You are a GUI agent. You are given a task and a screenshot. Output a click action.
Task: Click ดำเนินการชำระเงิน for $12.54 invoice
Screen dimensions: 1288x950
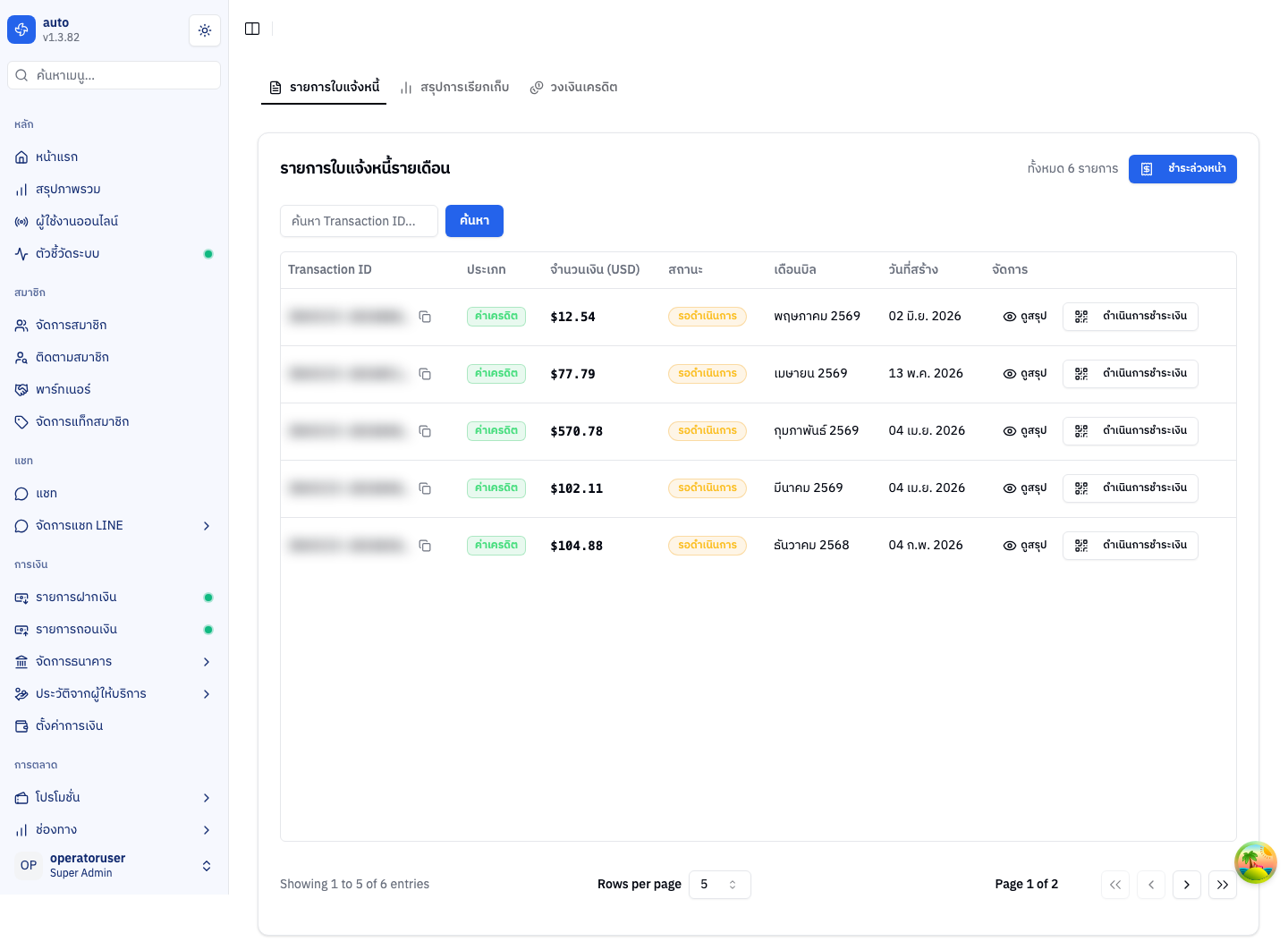pos(1131,317)
